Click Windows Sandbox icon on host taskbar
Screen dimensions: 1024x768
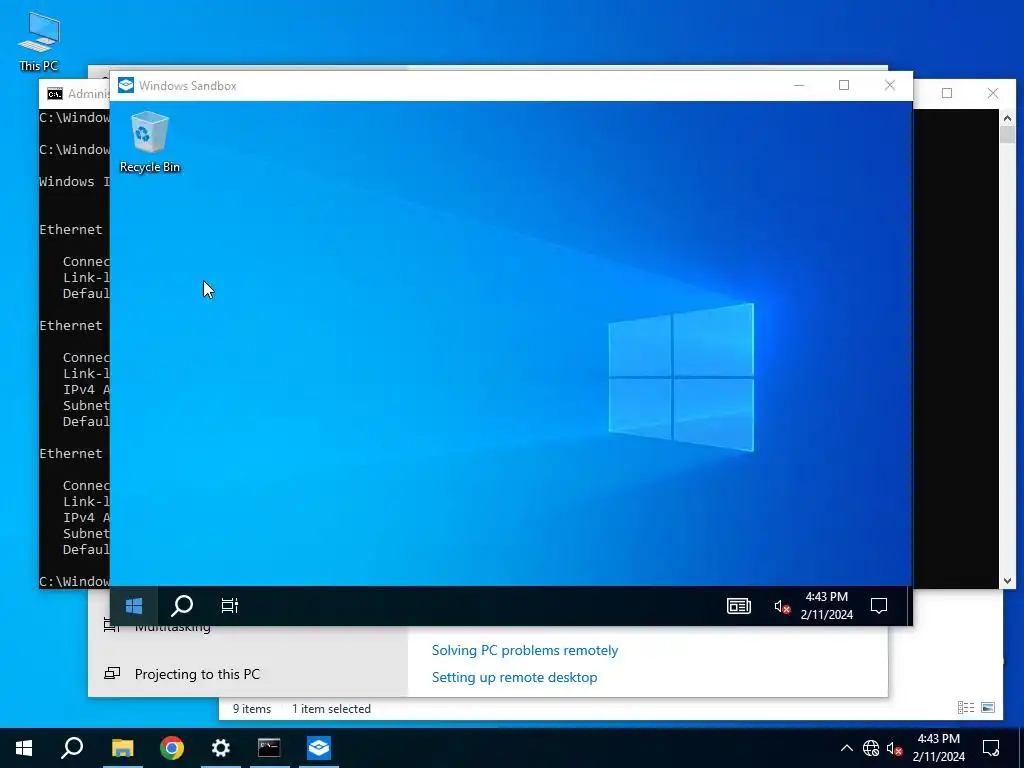pos(319,748)
